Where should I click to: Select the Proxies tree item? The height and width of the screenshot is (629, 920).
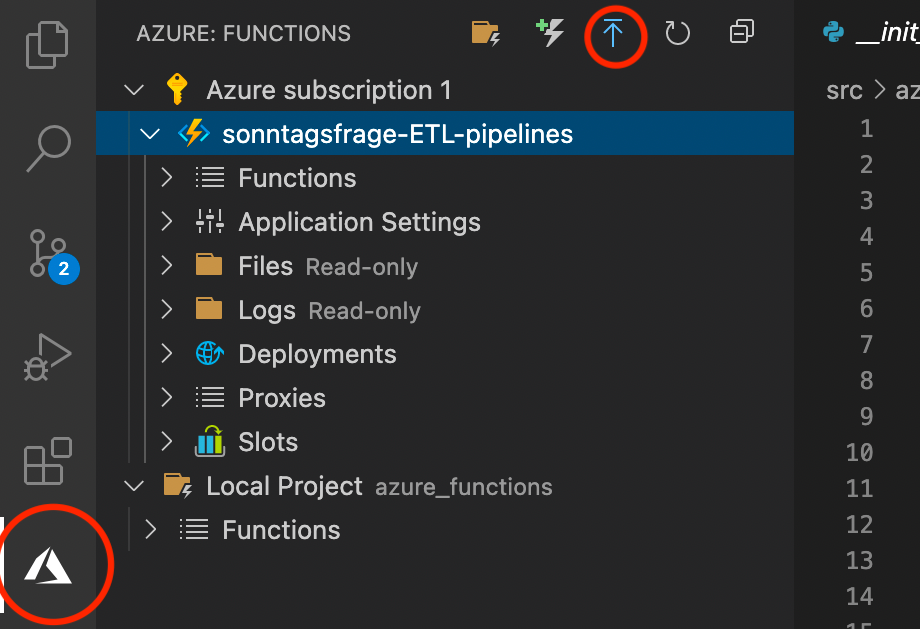(x=281, y=398)
